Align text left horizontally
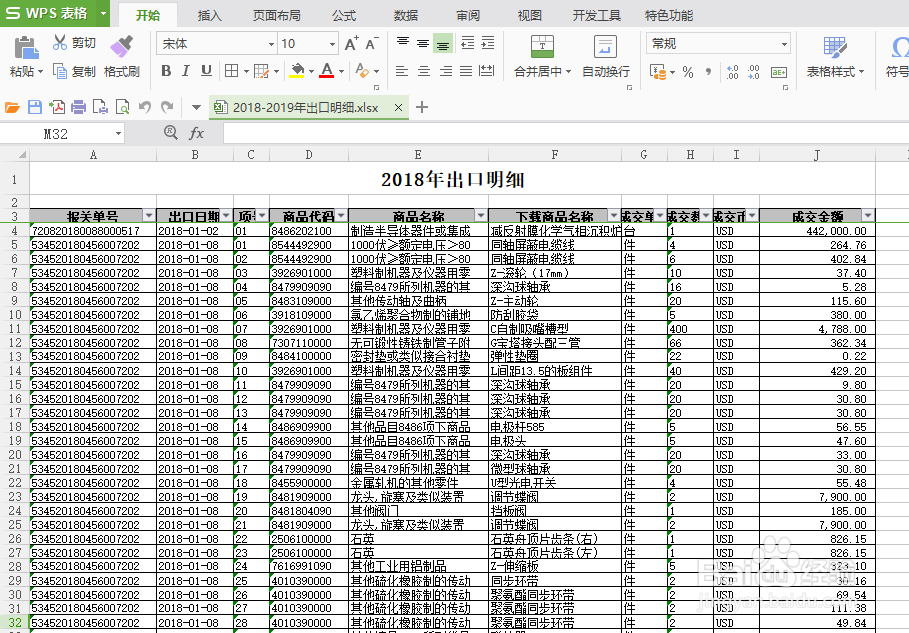909x633 pixels. (402, 71)
